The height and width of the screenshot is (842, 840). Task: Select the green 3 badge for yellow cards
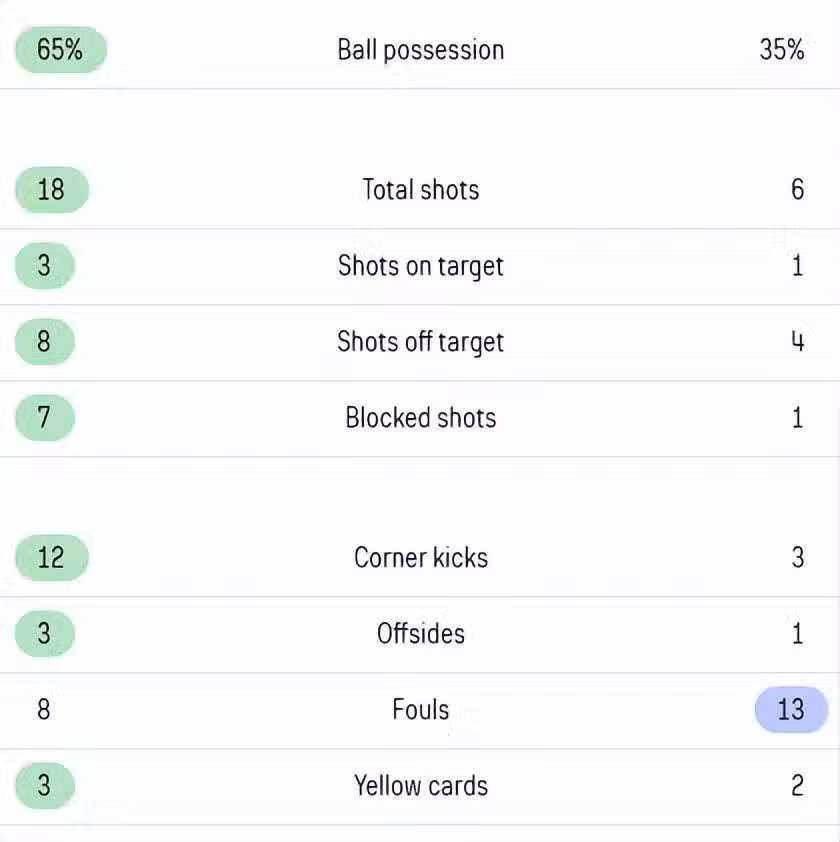[x=44, y=786]
